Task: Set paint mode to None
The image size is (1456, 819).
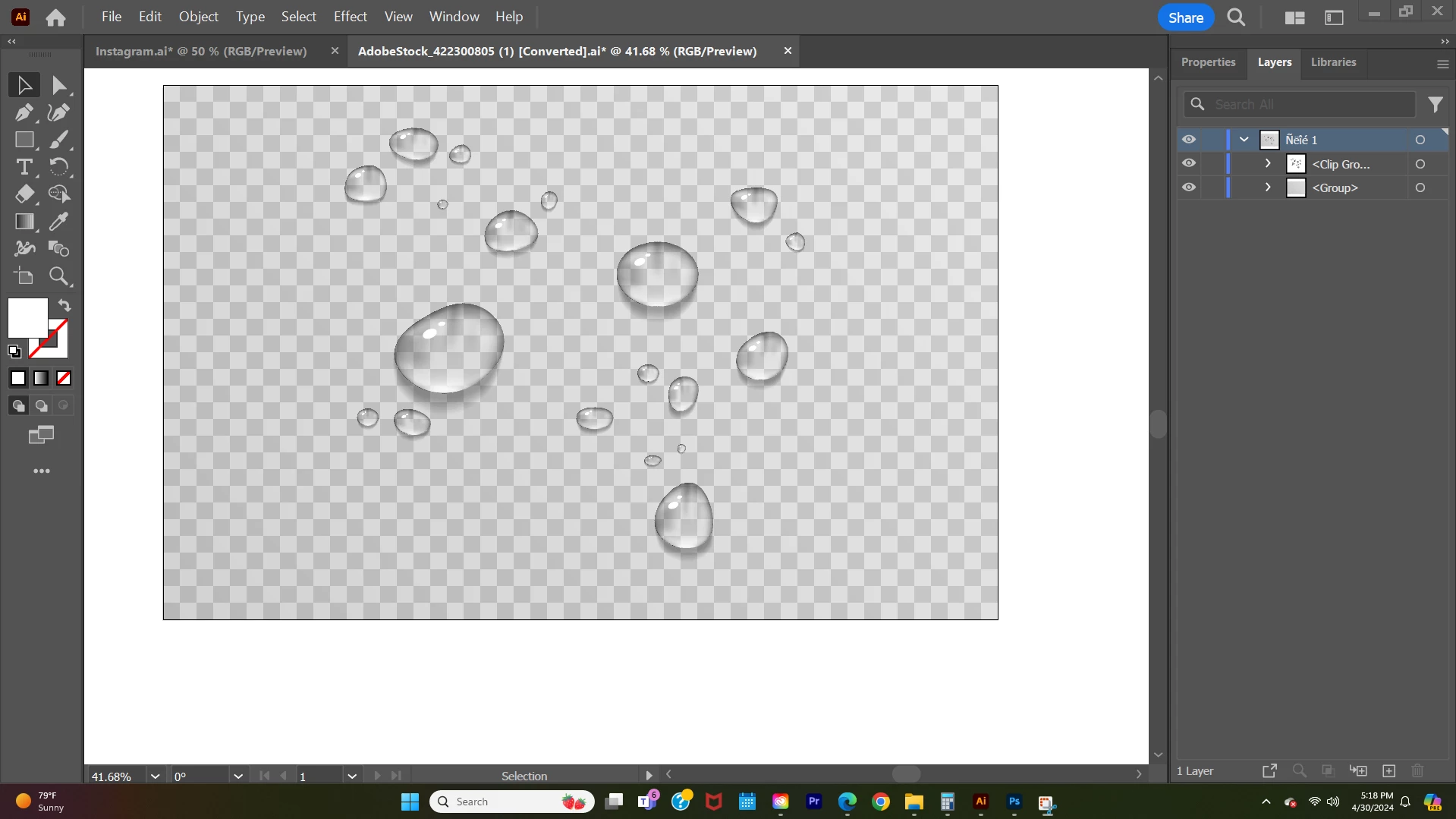Action: click(x=64, y=378)
